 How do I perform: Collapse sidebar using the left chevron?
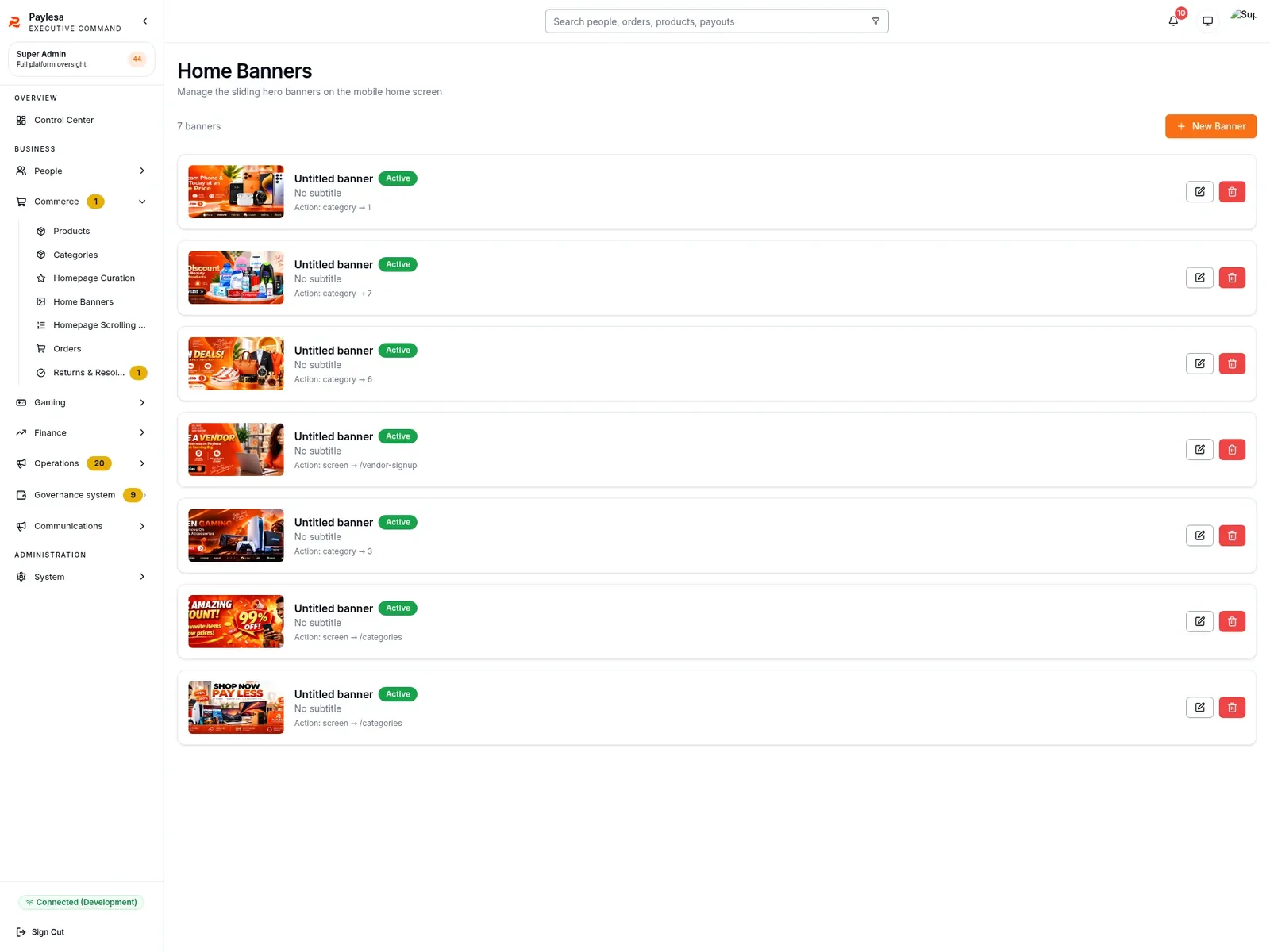point(144,21)
